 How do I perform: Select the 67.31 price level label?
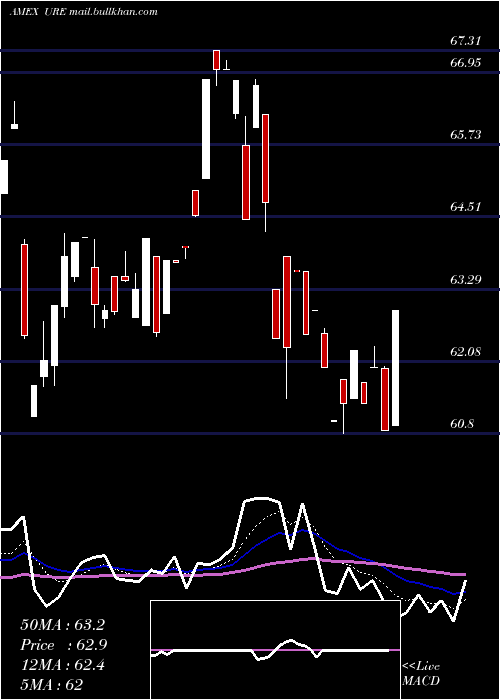coord(465,41)
